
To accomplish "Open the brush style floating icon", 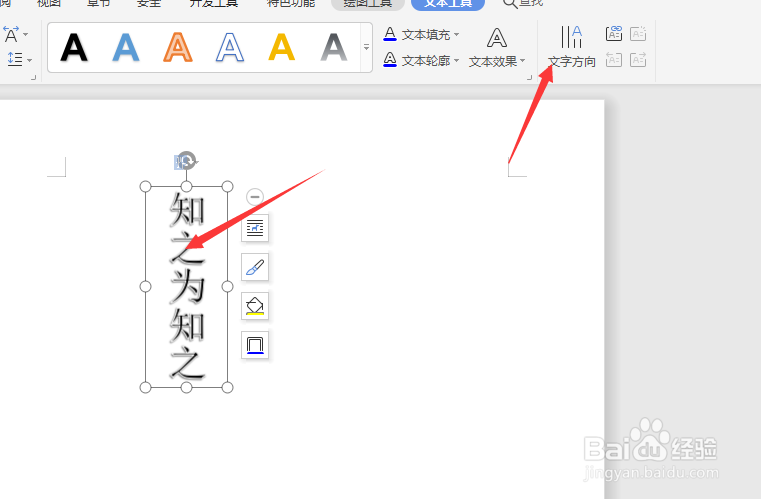I will click(x=255, y=267).
